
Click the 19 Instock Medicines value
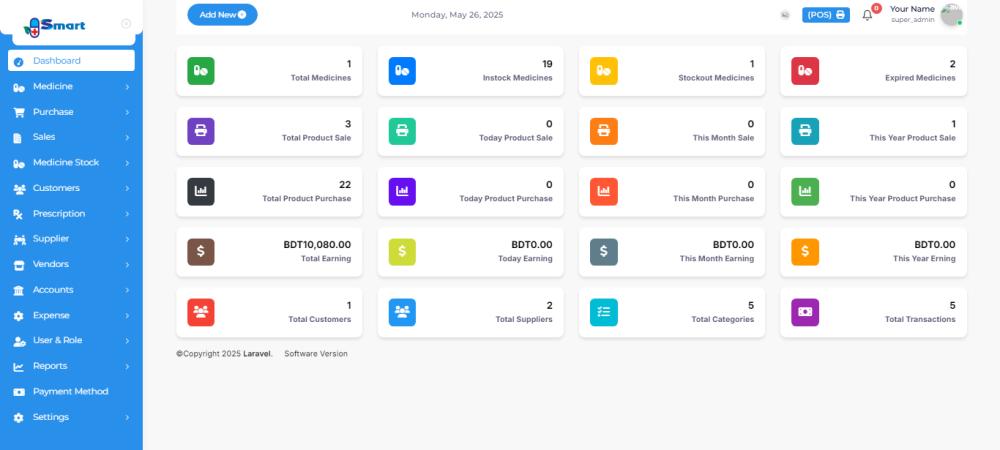pyautogui.click(x=547, y=64)
